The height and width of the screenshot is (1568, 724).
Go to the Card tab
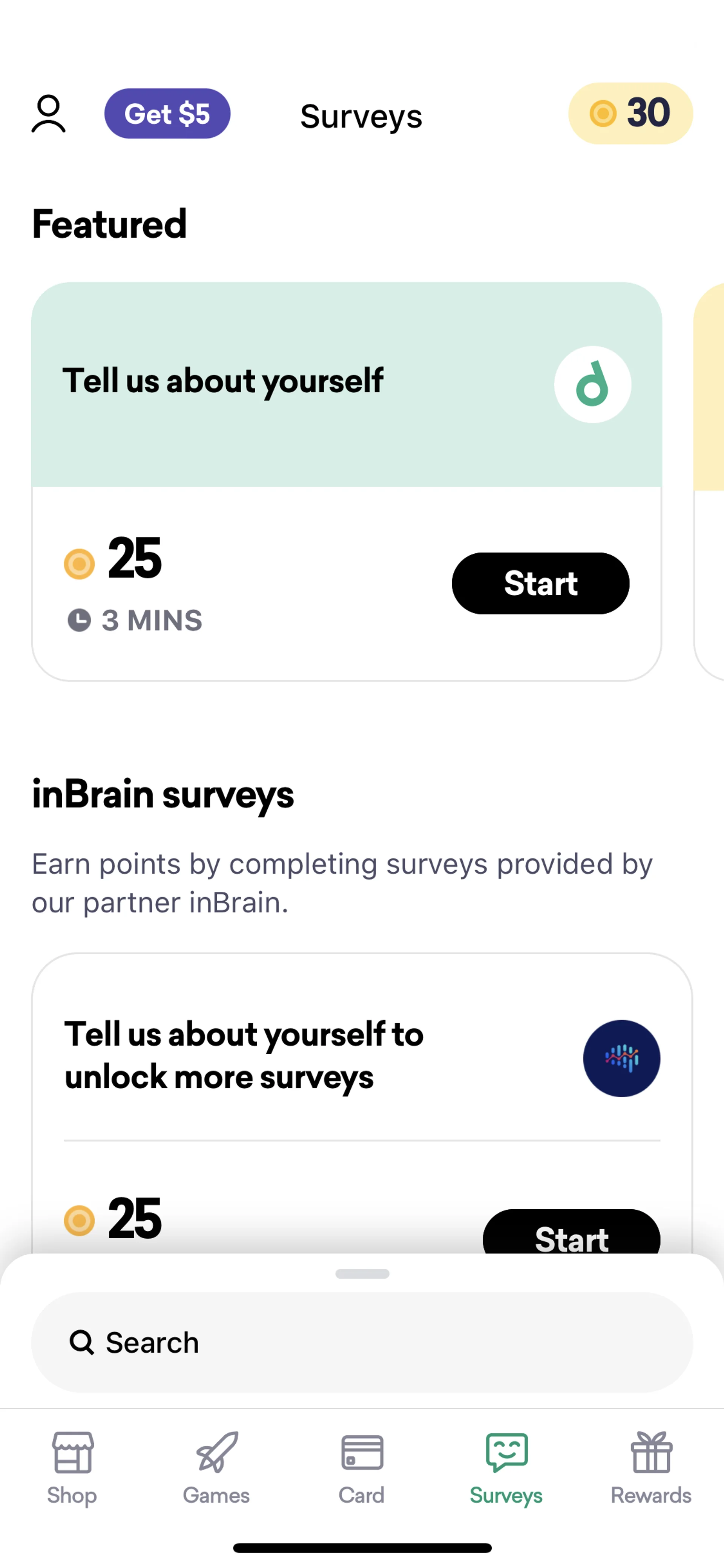(x=362, y=1468)
